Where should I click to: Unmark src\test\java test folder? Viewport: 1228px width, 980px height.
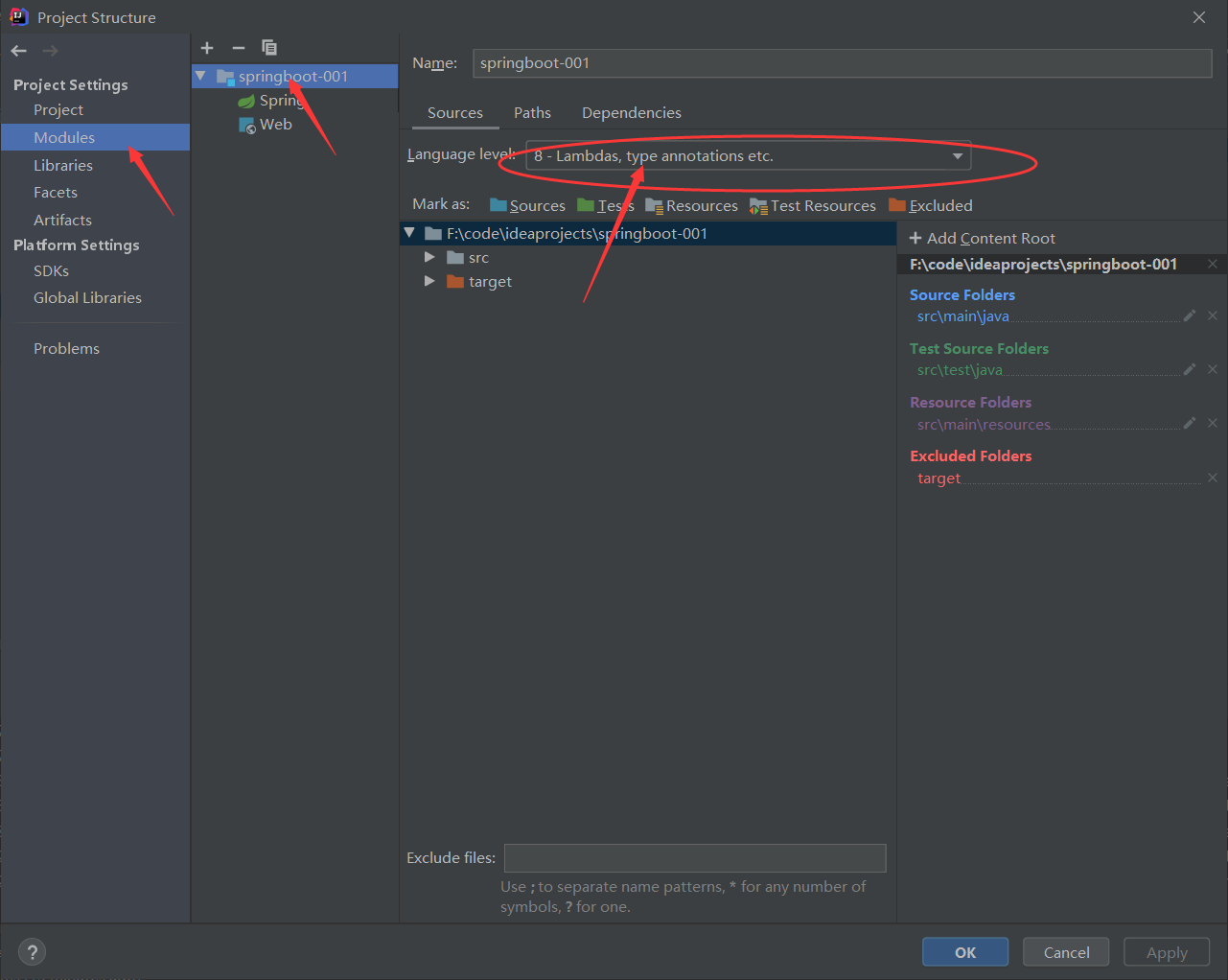1213,369
